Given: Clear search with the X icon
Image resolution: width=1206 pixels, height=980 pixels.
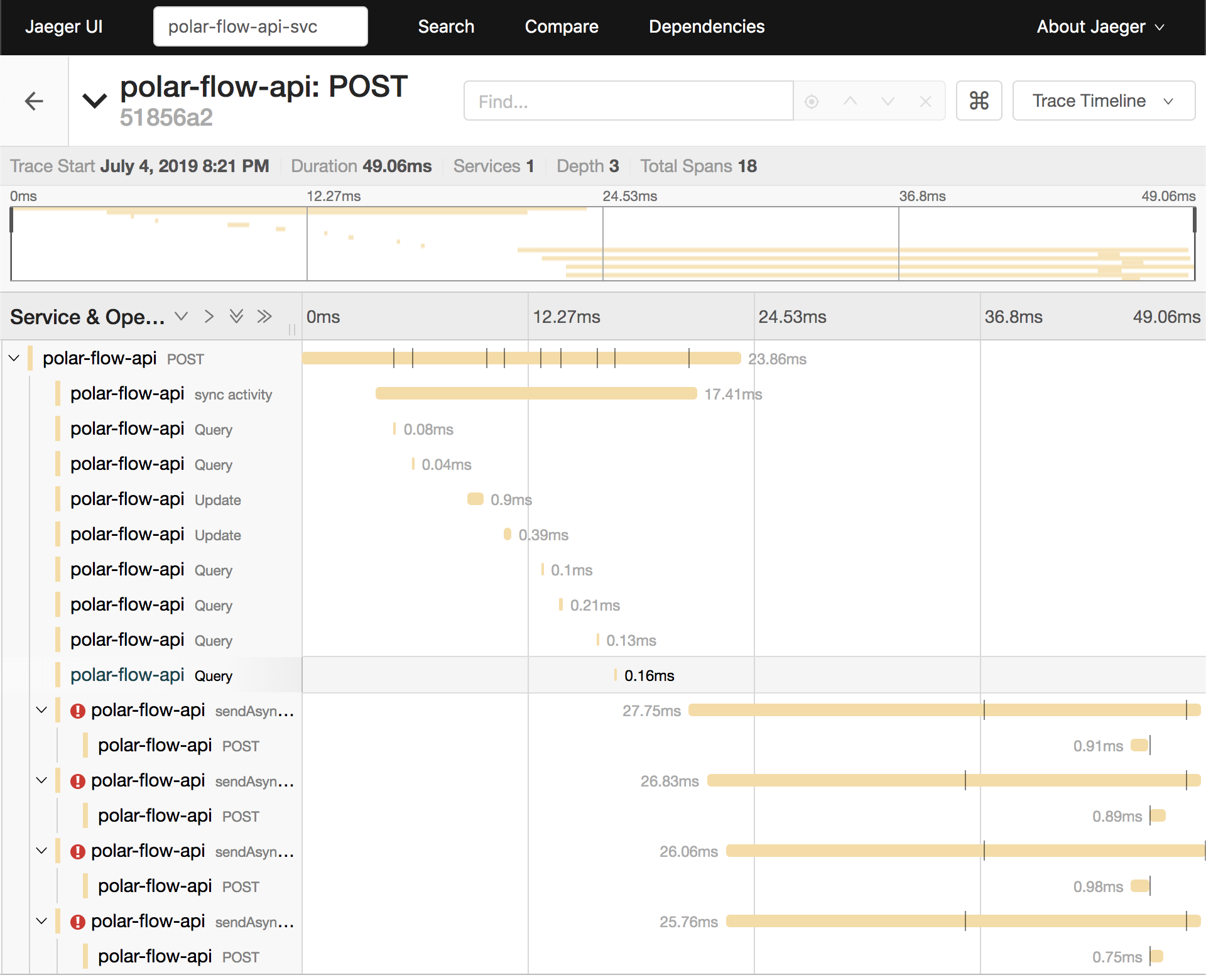Looking at the screenshot, I should [925, 101].
